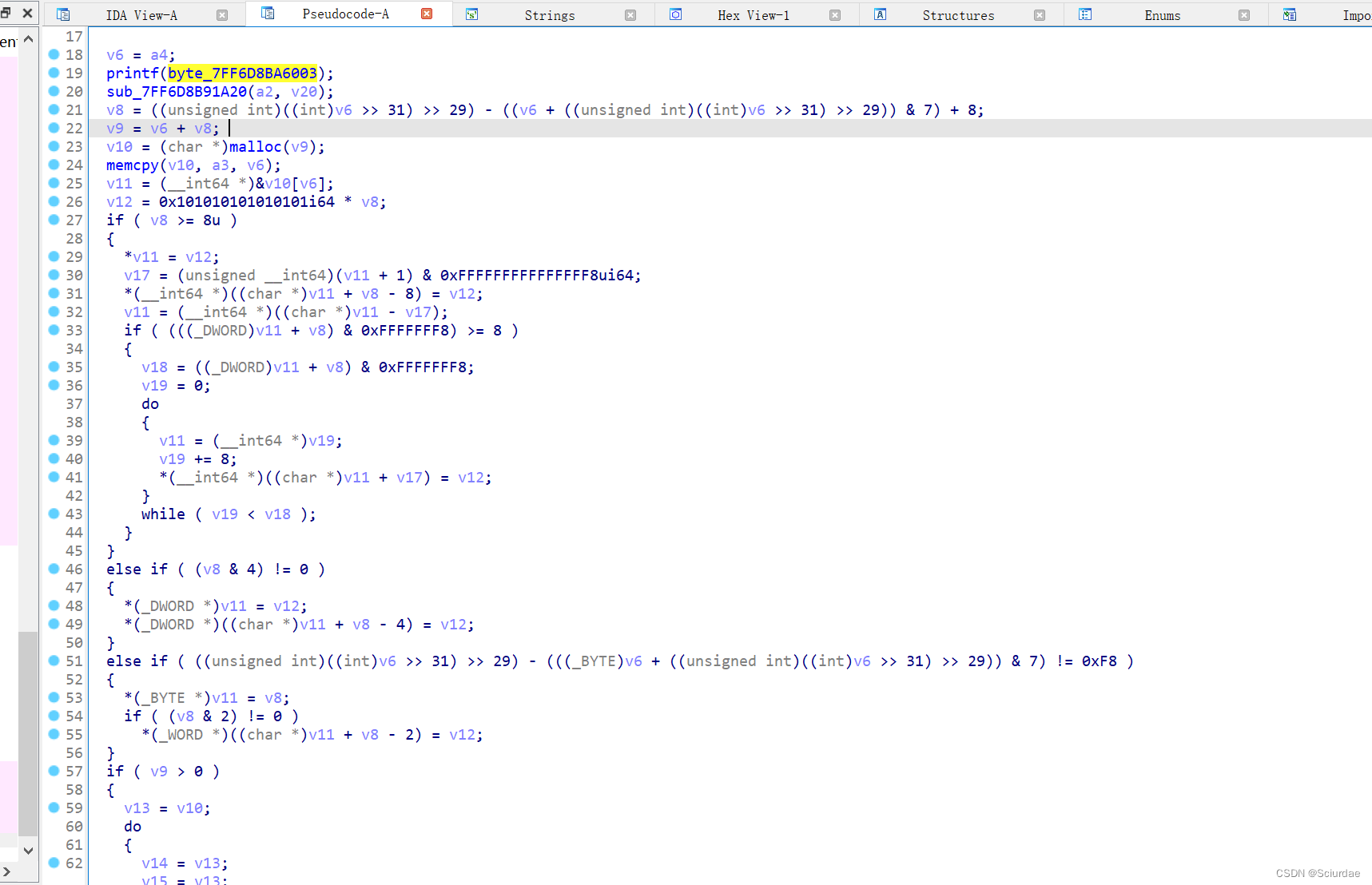Open the Hex View-1 tab

pyautogui.click(x=754, y=15)
